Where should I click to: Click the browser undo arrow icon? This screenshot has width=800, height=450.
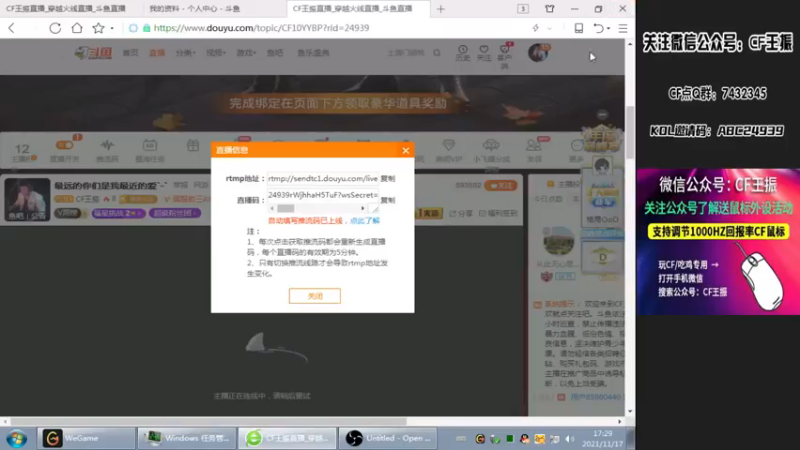[x=598, y=28]
